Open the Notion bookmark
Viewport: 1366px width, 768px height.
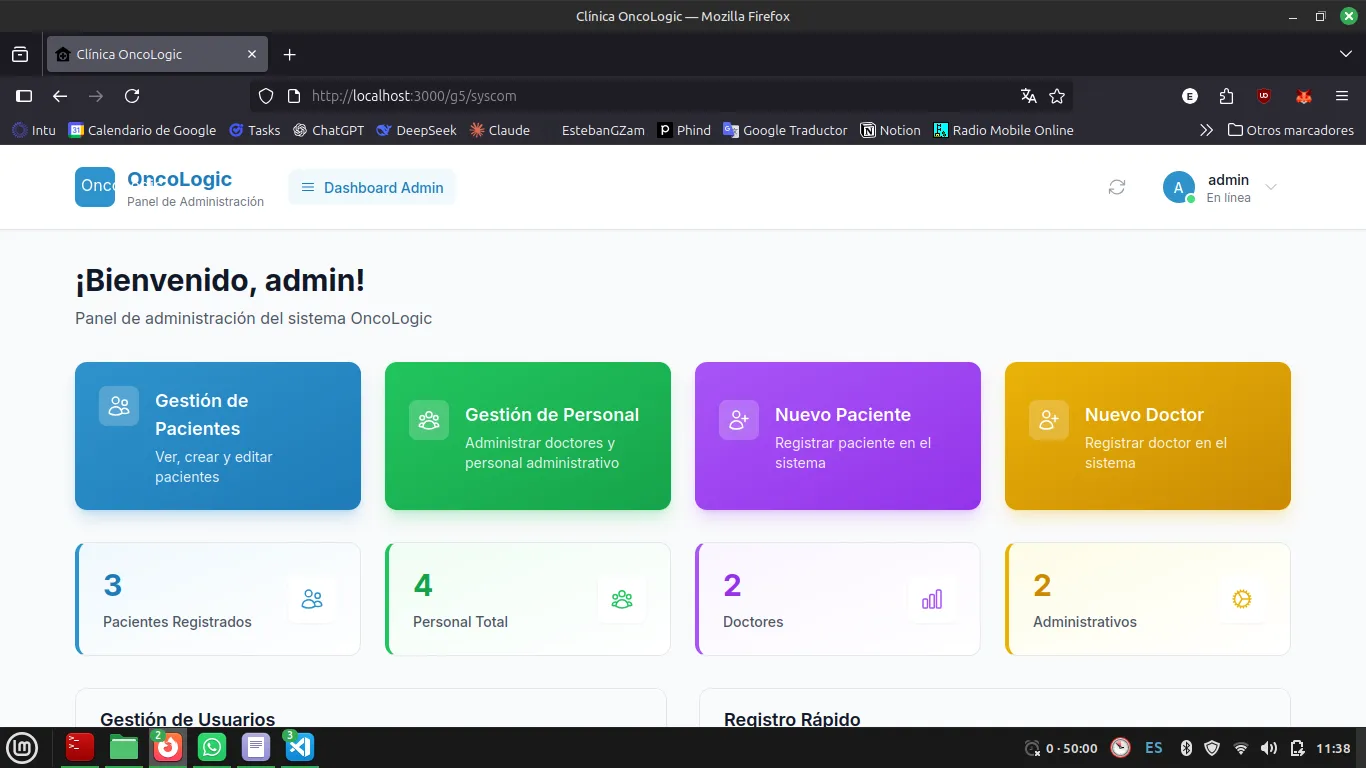[x=890, y=130]
